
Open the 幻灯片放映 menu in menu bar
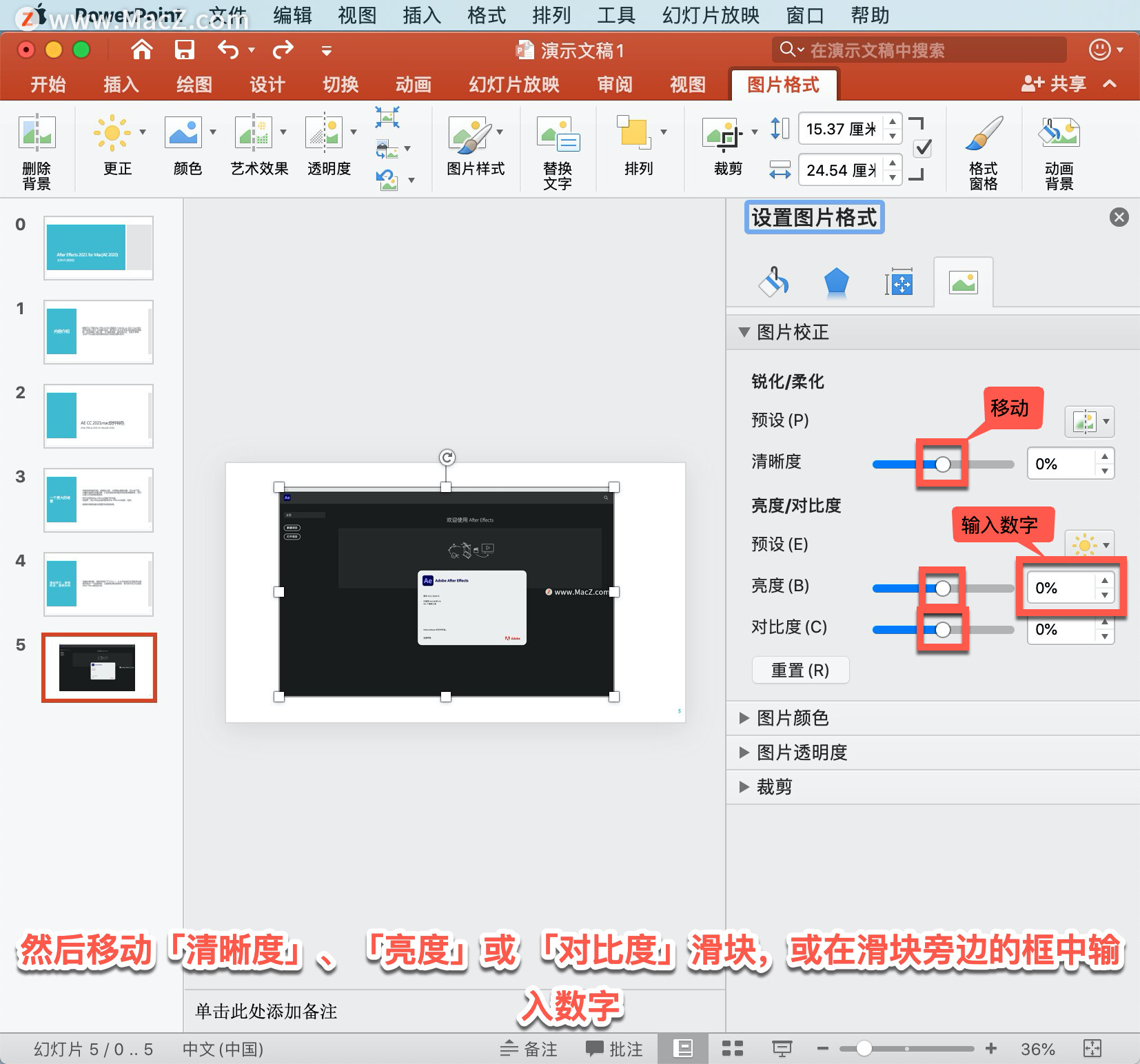coord(711,15)
